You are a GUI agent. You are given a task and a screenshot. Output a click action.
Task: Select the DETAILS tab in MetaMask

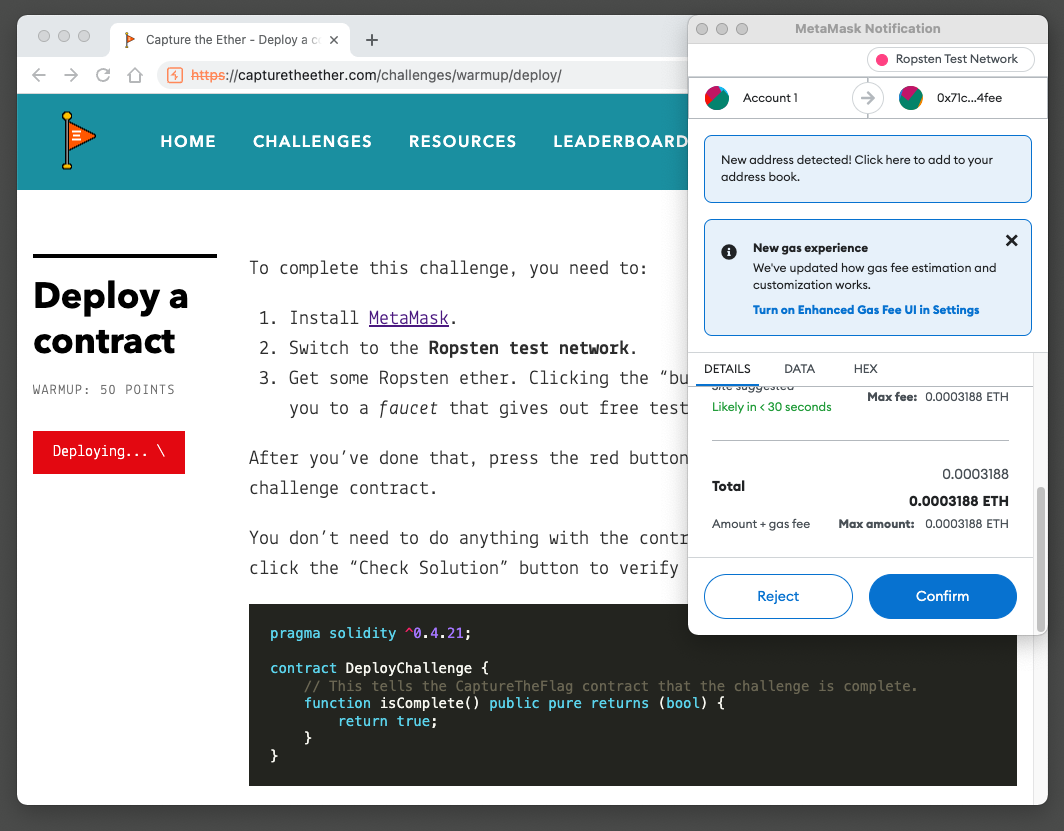[727, 369]
